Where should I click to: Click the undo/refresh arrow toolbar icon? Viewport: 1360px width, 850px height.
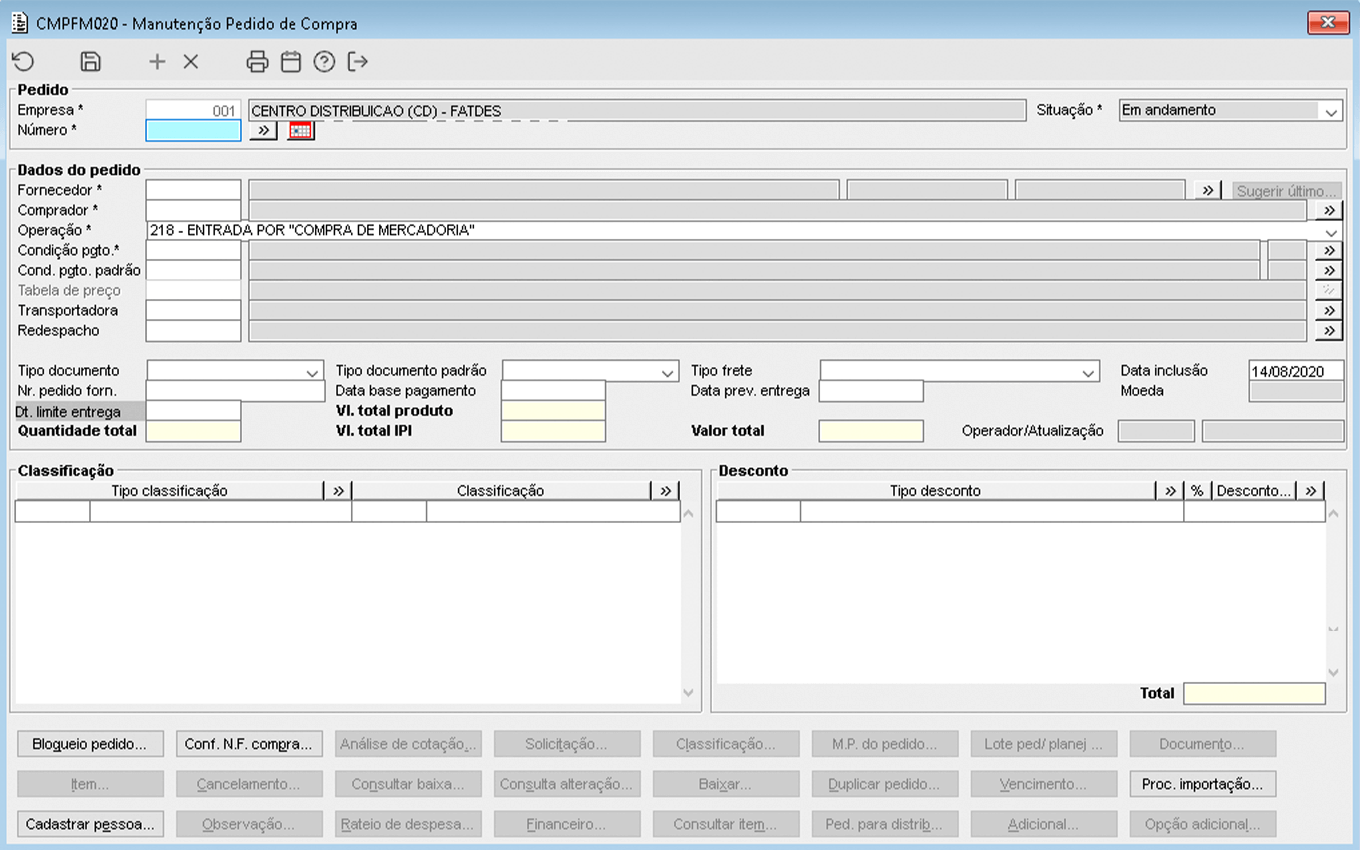point(23,62)
